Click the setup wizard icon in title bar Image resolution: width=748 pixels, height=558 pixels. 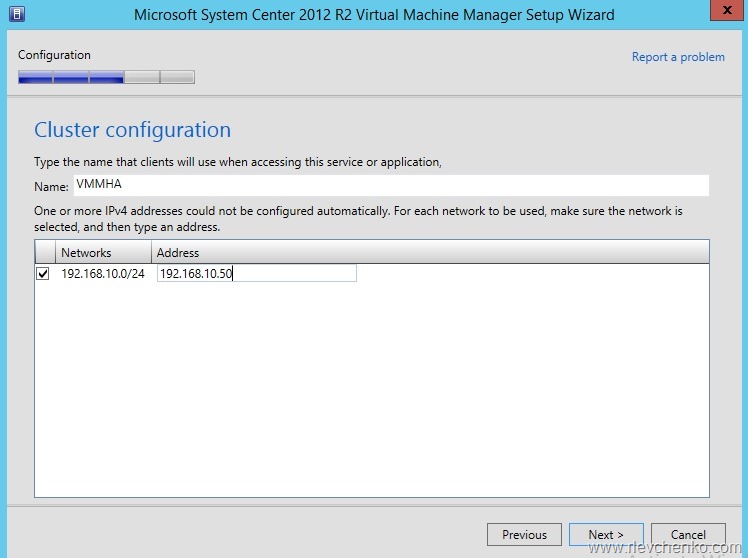tap(15, 15)
